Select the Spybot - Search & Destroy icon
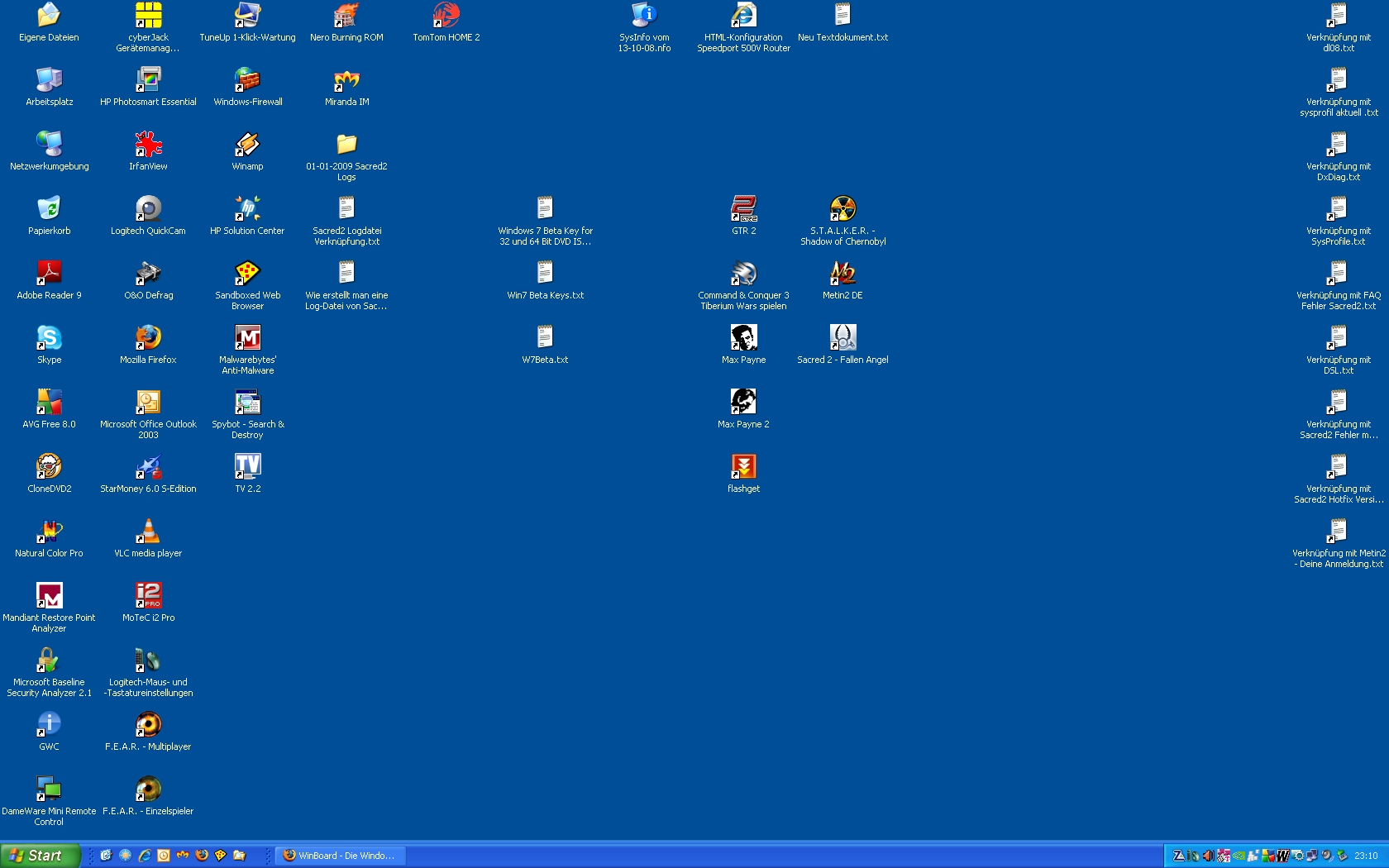 pyautogui.click(x=247, y=403)
